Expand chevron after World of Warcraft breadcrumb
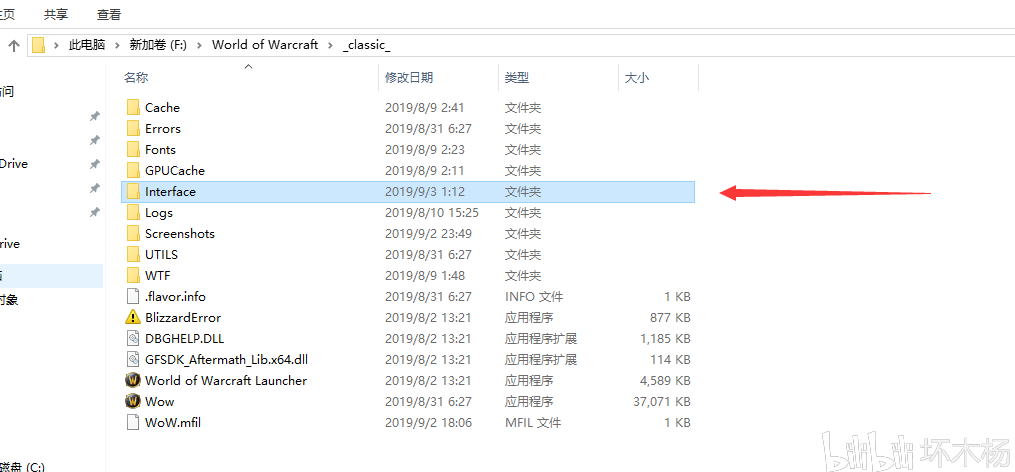This screenshot has width=1015, height=472. (x=331, y=45)
